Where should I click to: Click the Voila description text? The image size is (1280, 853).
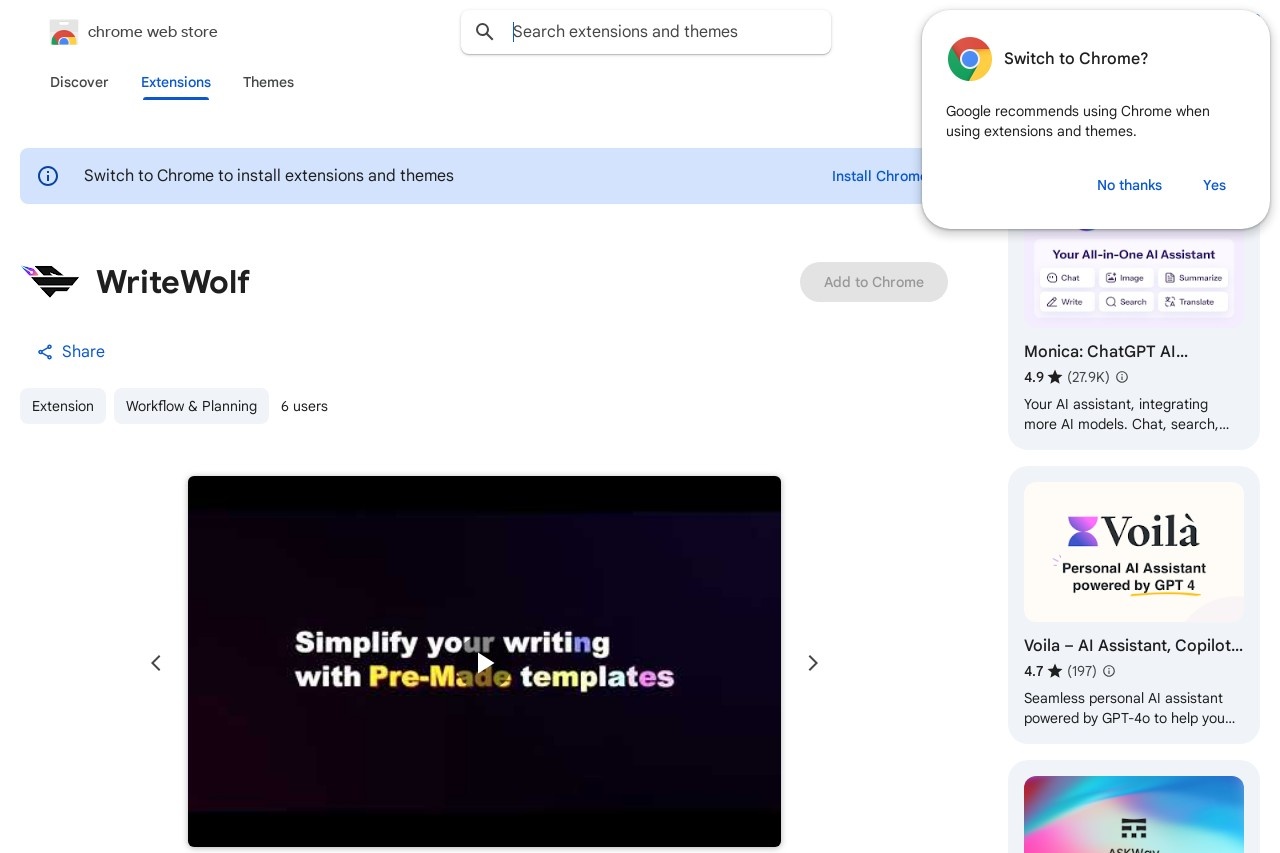1130,708
